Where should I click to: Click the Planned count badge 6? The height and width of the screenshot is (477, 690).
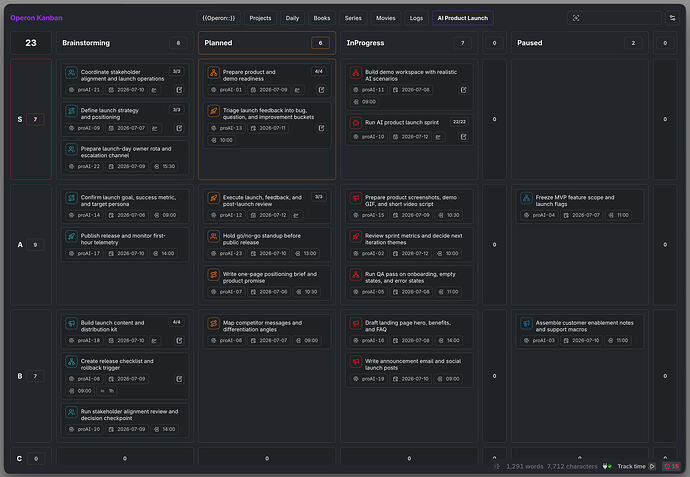(x=320, y=43)
